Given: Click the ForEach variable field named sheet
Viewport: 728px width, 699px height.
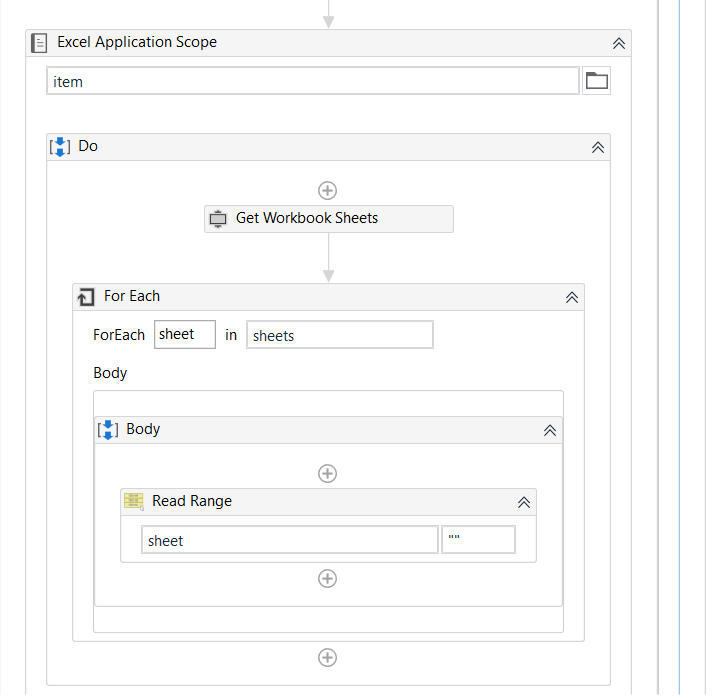Looking at the screenshot, I should (x=185, y=335).
